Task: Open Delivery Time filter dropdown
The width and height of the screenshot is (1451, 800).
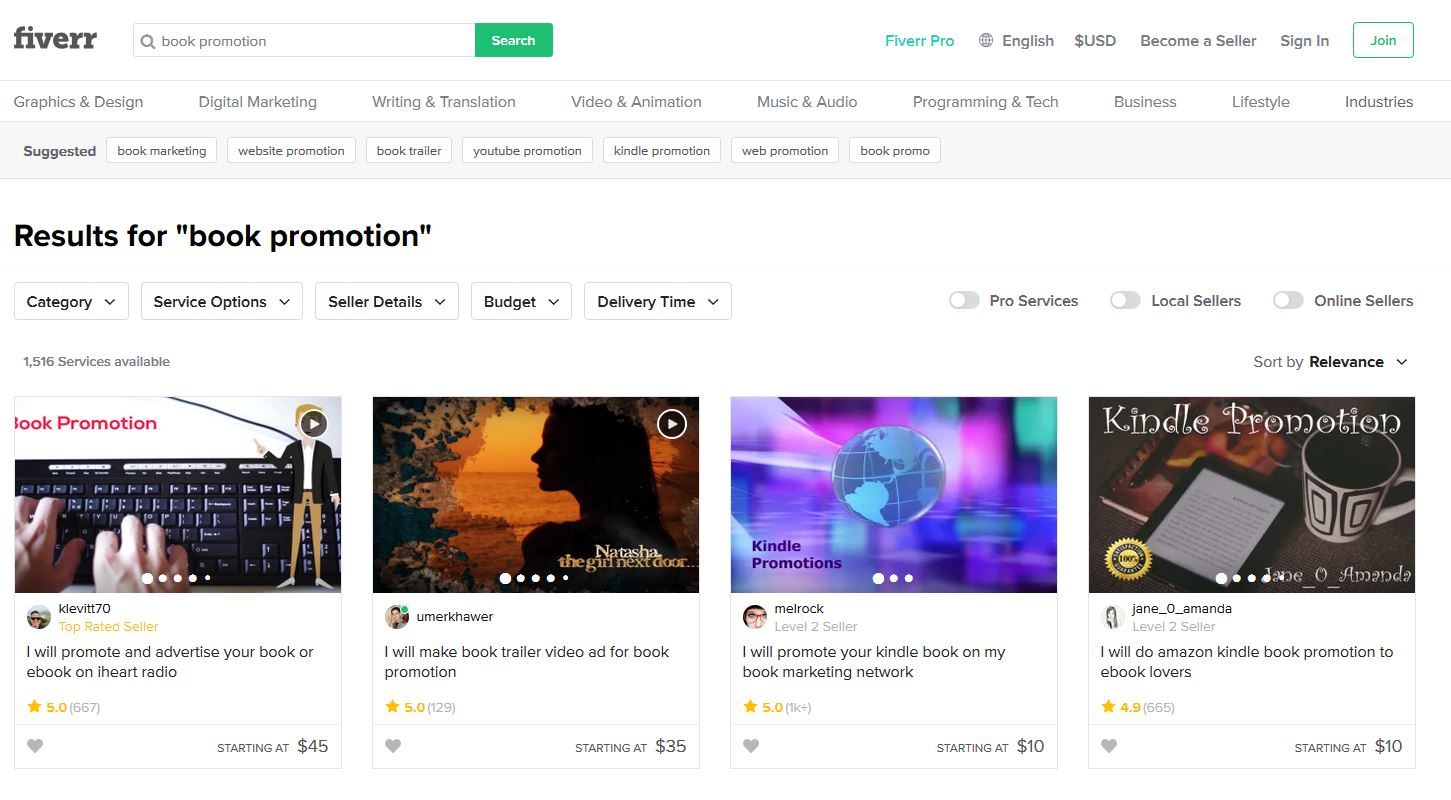Action: point(658,301)
